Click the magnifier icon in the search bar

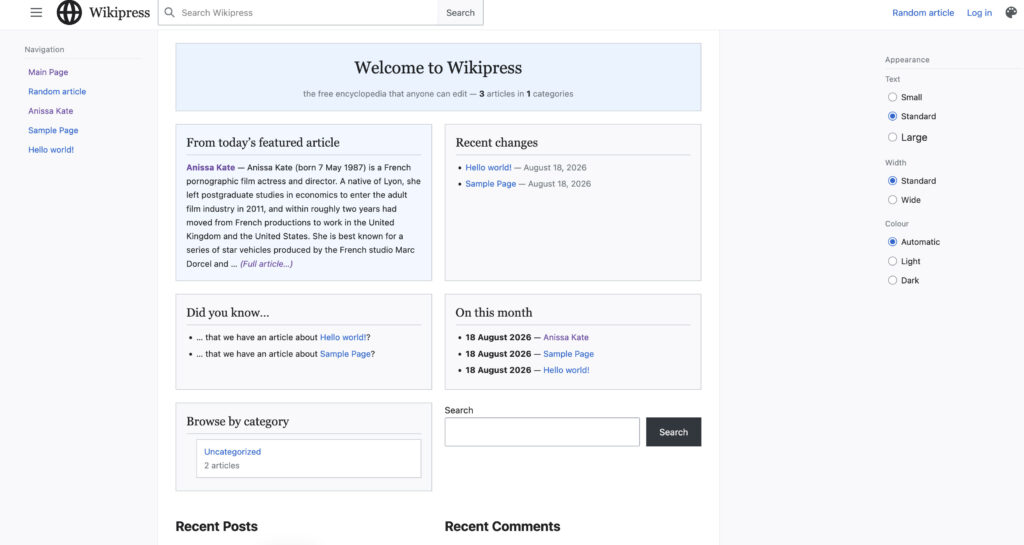coord(169,12)
